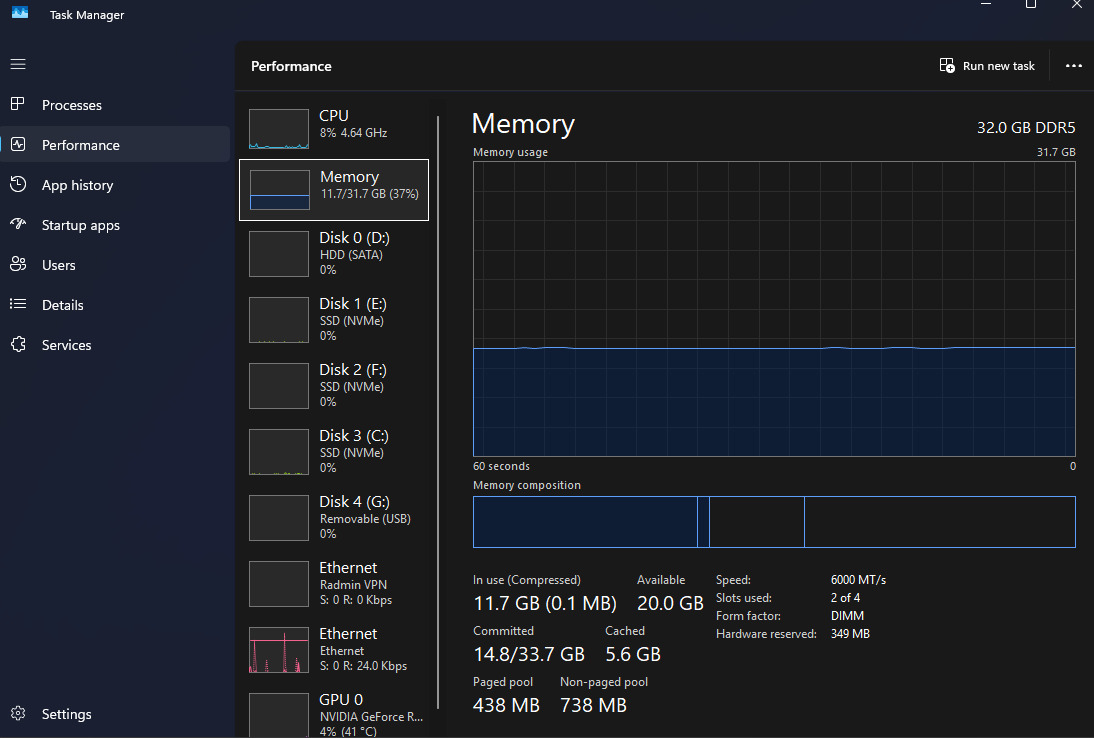Open the three-dot more options menu
1094x738 pixels.
click(1074, 66)
